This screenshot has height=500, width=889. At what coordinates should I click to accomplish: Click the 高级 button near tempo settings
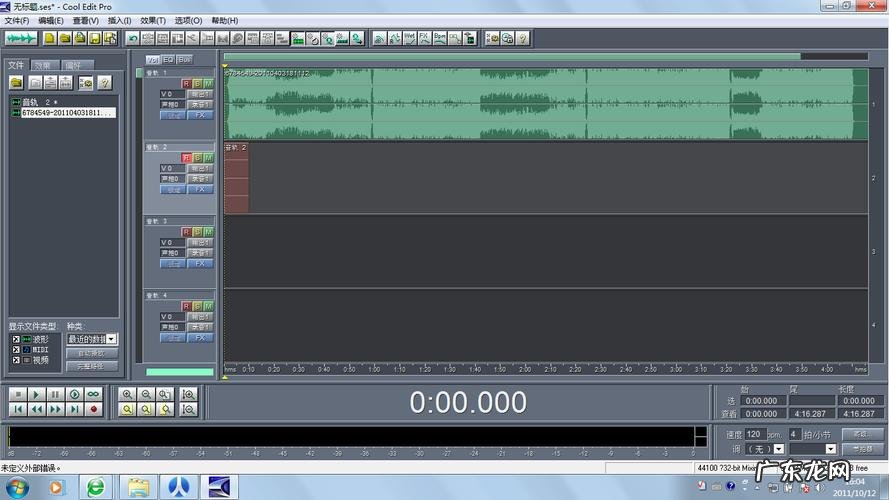[861, 434]
